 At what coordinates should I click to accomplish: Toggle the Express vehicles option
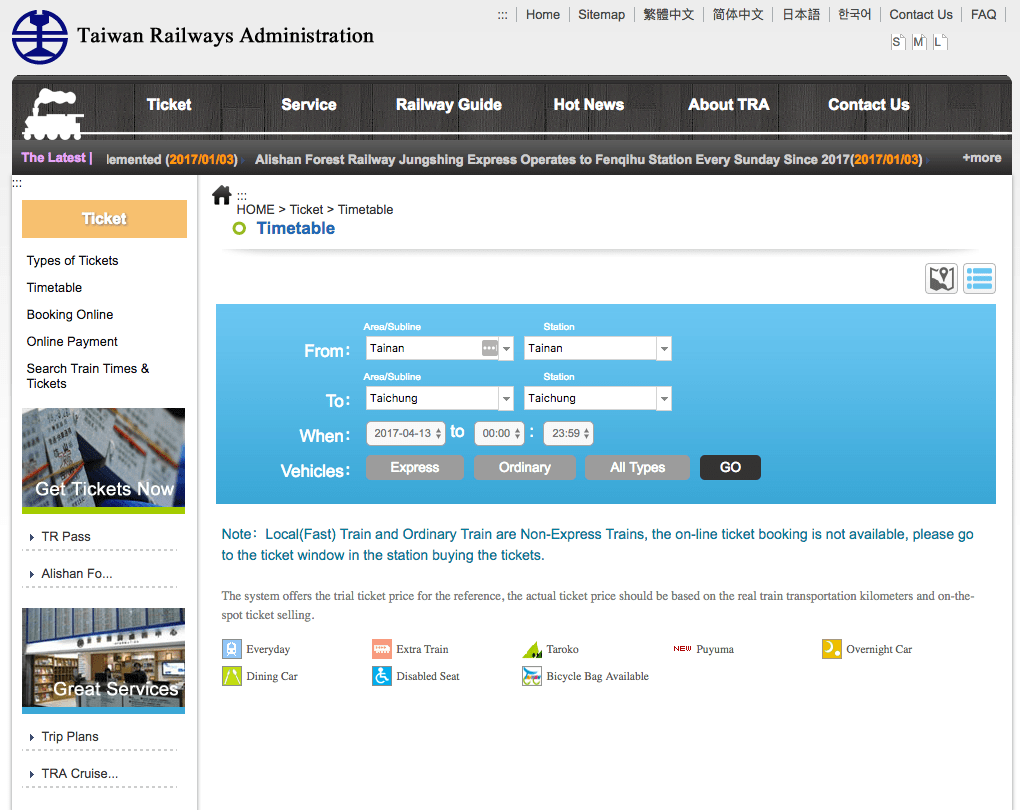coord(414,467)
